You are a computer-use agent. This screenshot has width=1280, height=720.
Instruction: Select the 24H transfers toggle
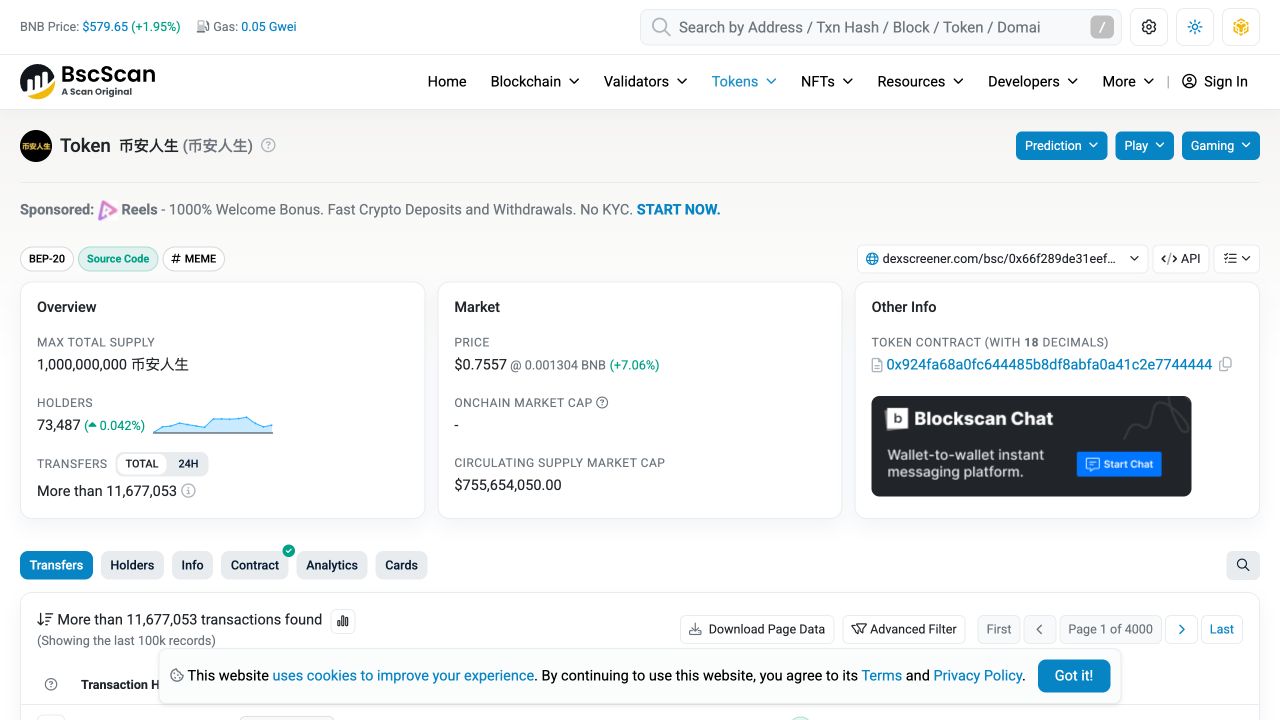pyautogui.click(x=188, y=464)
